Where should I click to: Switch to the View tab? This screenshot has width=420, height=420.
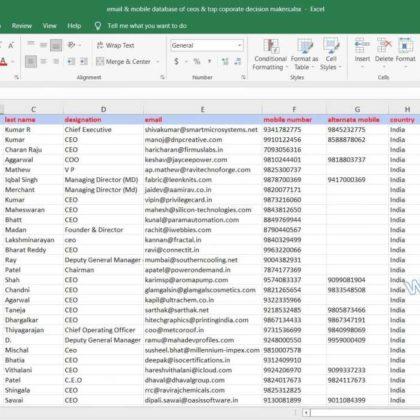pos(49,26)
